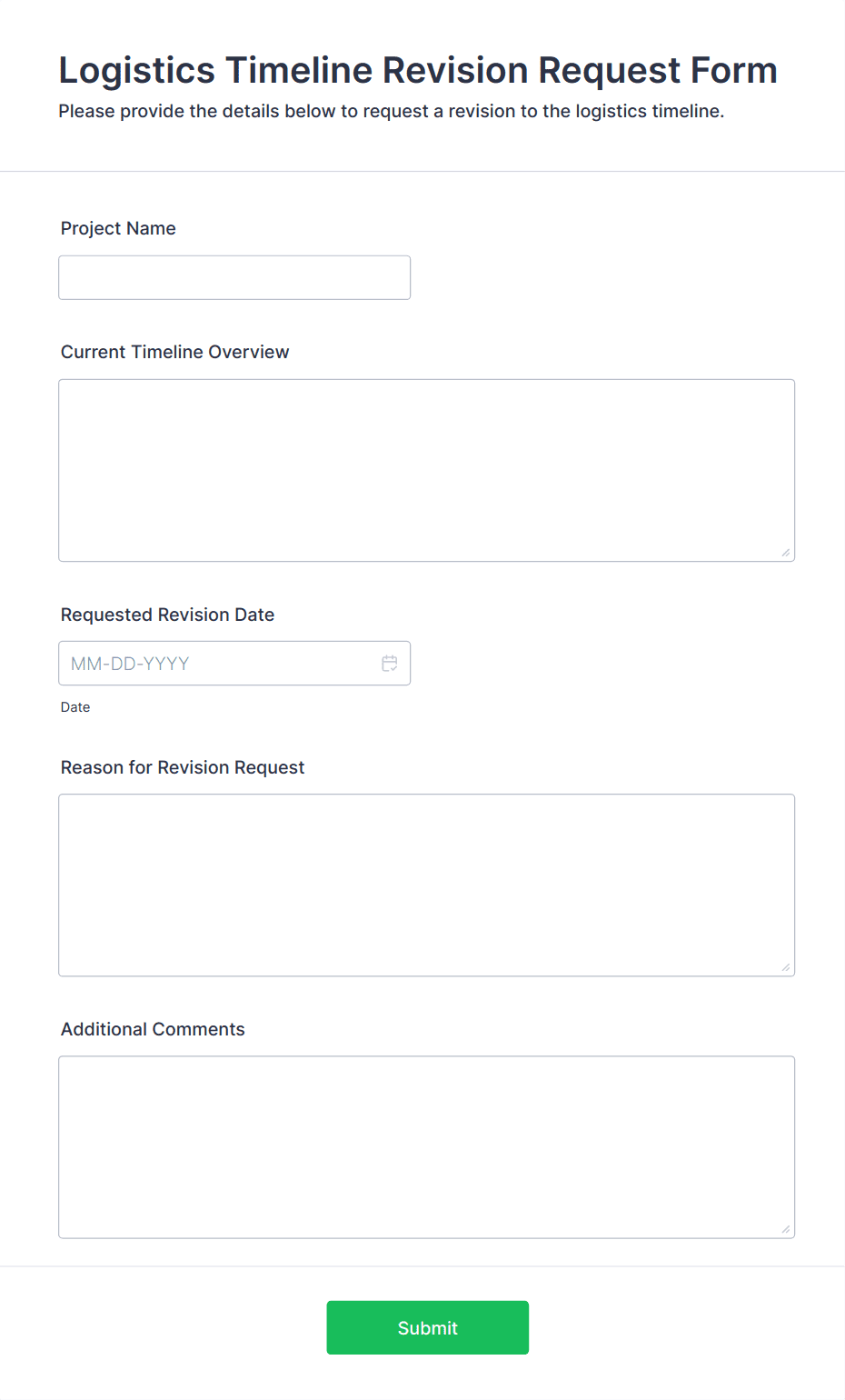Screen dimensions: 845x1400
Task: Click the MM-DD-YYYY date input field
Action: (209, 663)
